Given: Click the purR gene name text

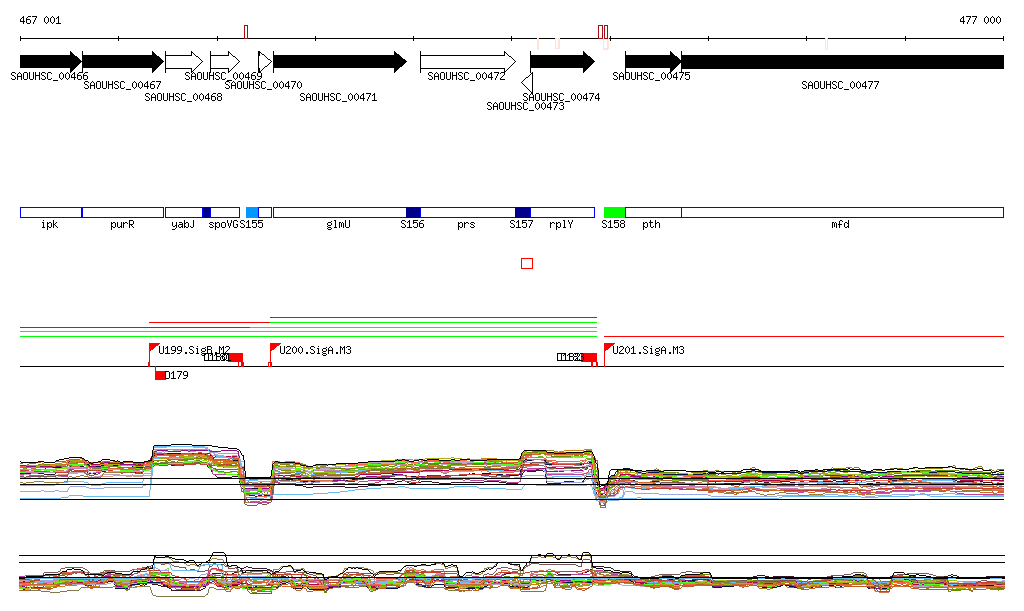Looking at the screenshot, I should 122,225.
